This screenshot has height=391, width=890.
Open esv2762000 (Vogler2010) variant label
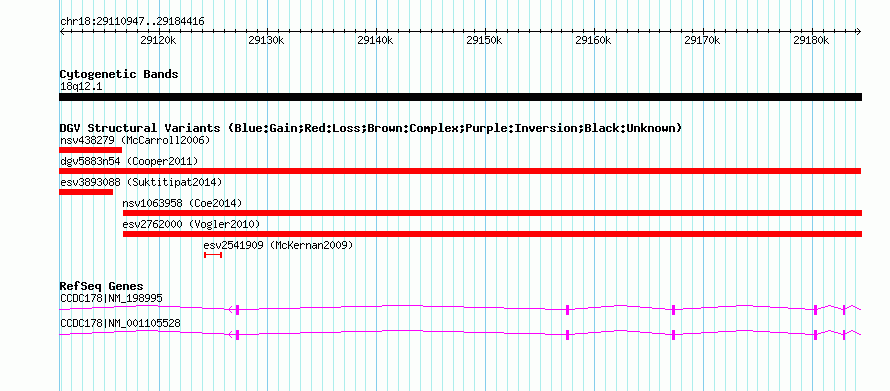tap(191, 224)
